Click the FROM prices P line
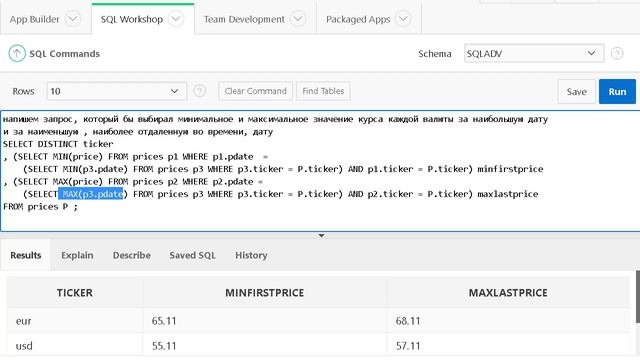The width and height of the screenshot is (640, 360). 40,207
